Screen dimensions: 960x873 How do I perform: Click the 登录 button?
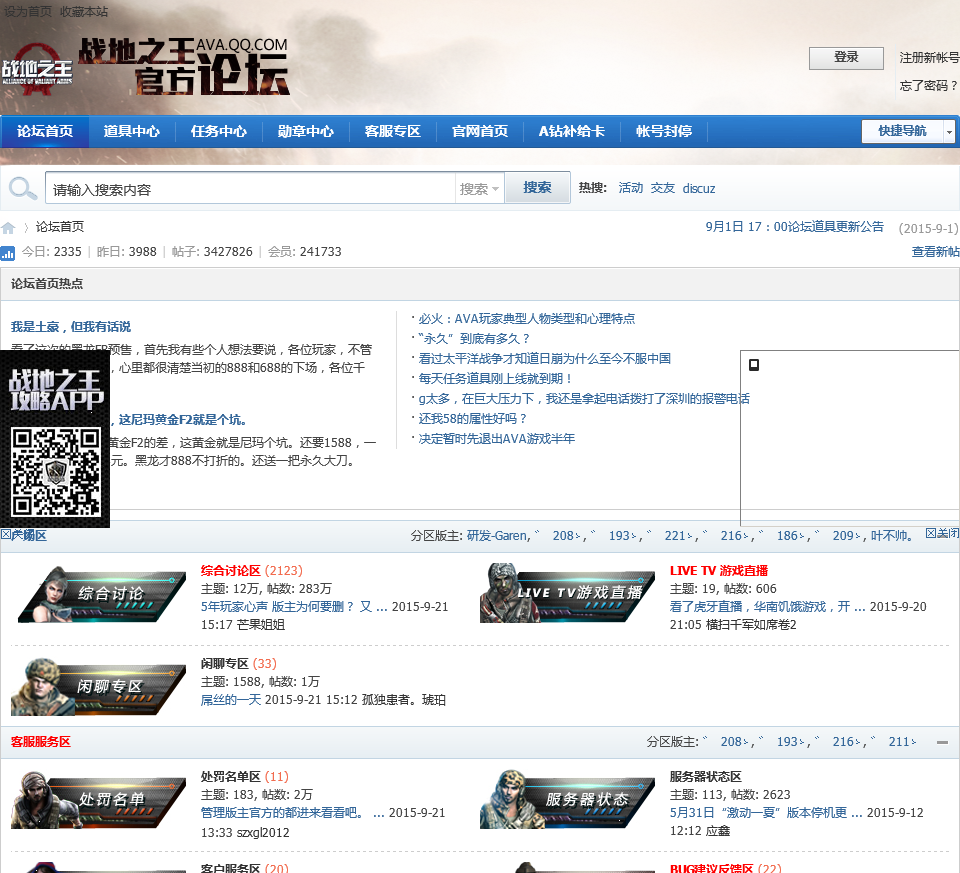pyautogui.click(x=846, y=58)
